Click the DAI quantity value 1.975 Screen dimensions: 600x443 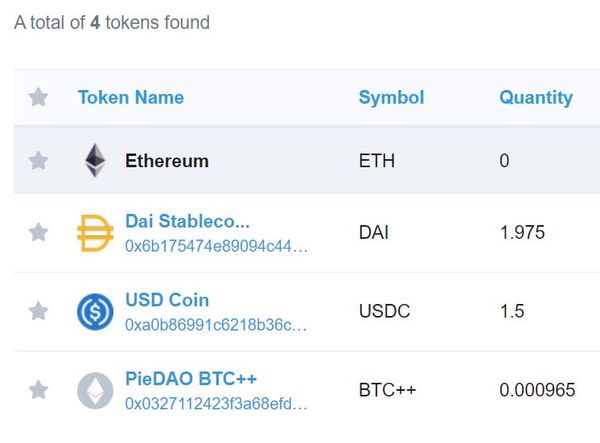[522, 233]
